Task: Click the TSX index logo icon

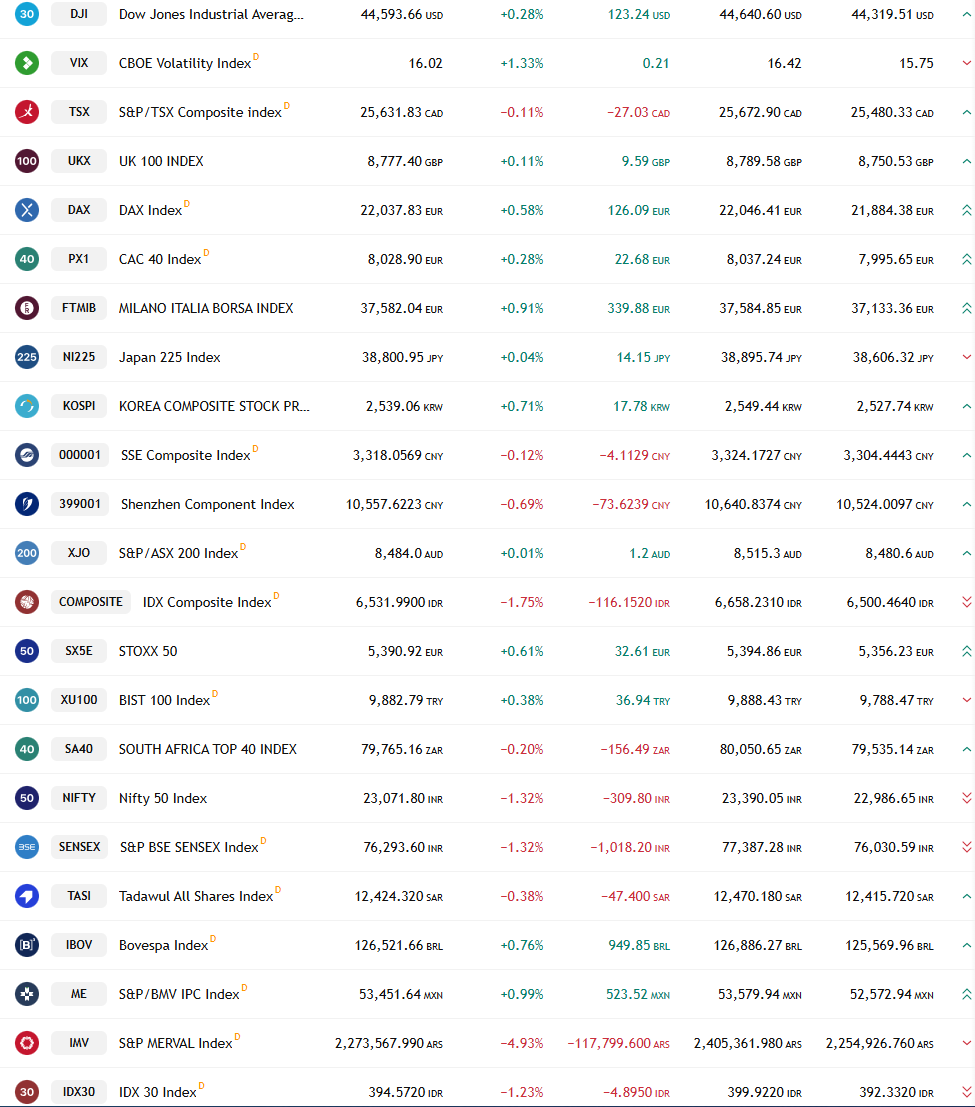Action: (x=27, y=112)
